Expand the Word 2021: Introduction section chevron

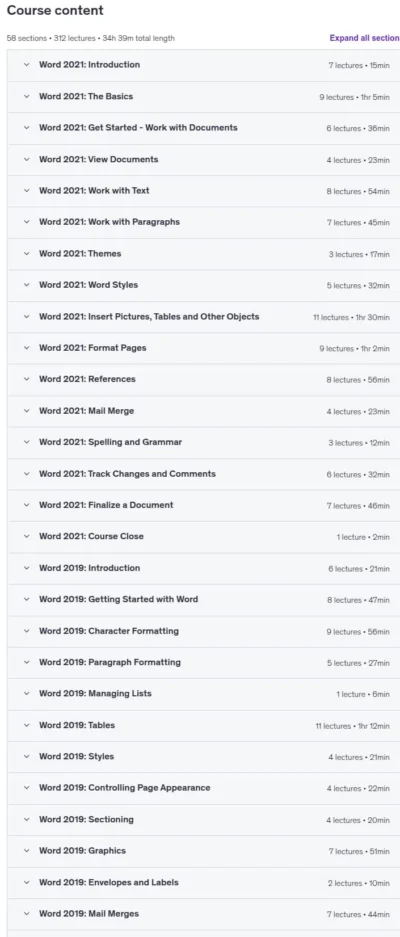26,65
